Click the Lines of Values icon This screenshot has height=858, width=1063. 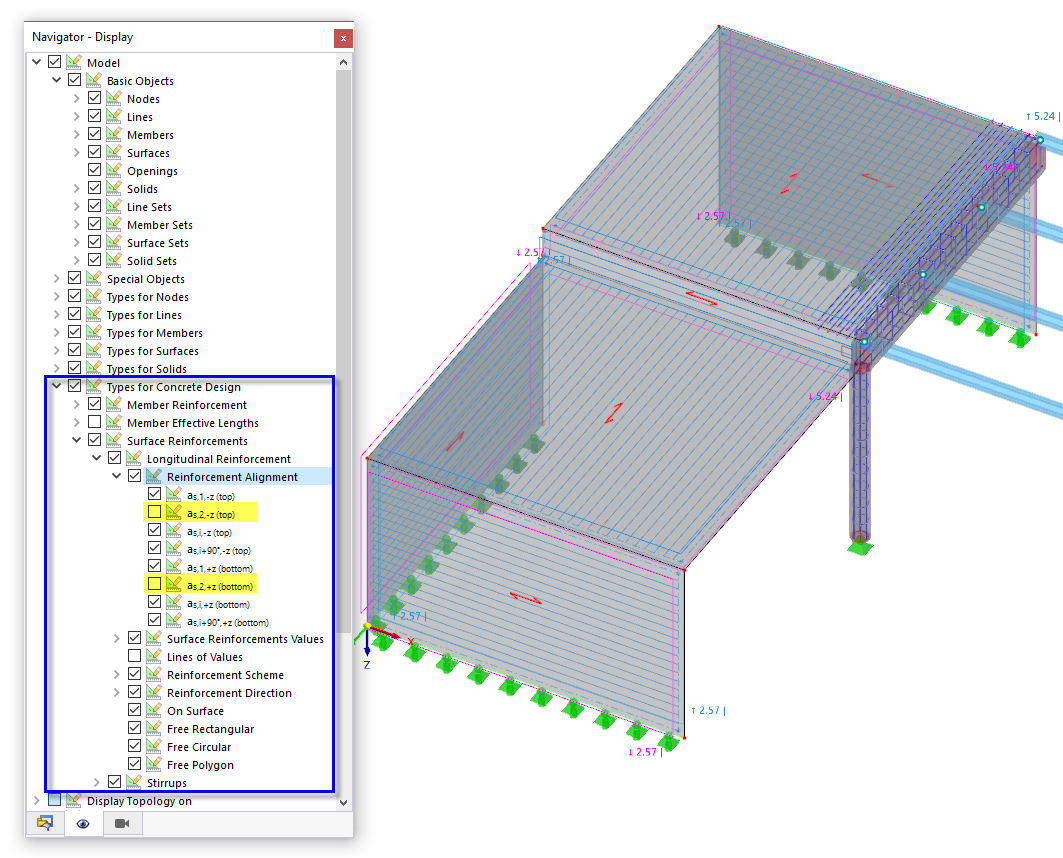(x=154, y=657)
